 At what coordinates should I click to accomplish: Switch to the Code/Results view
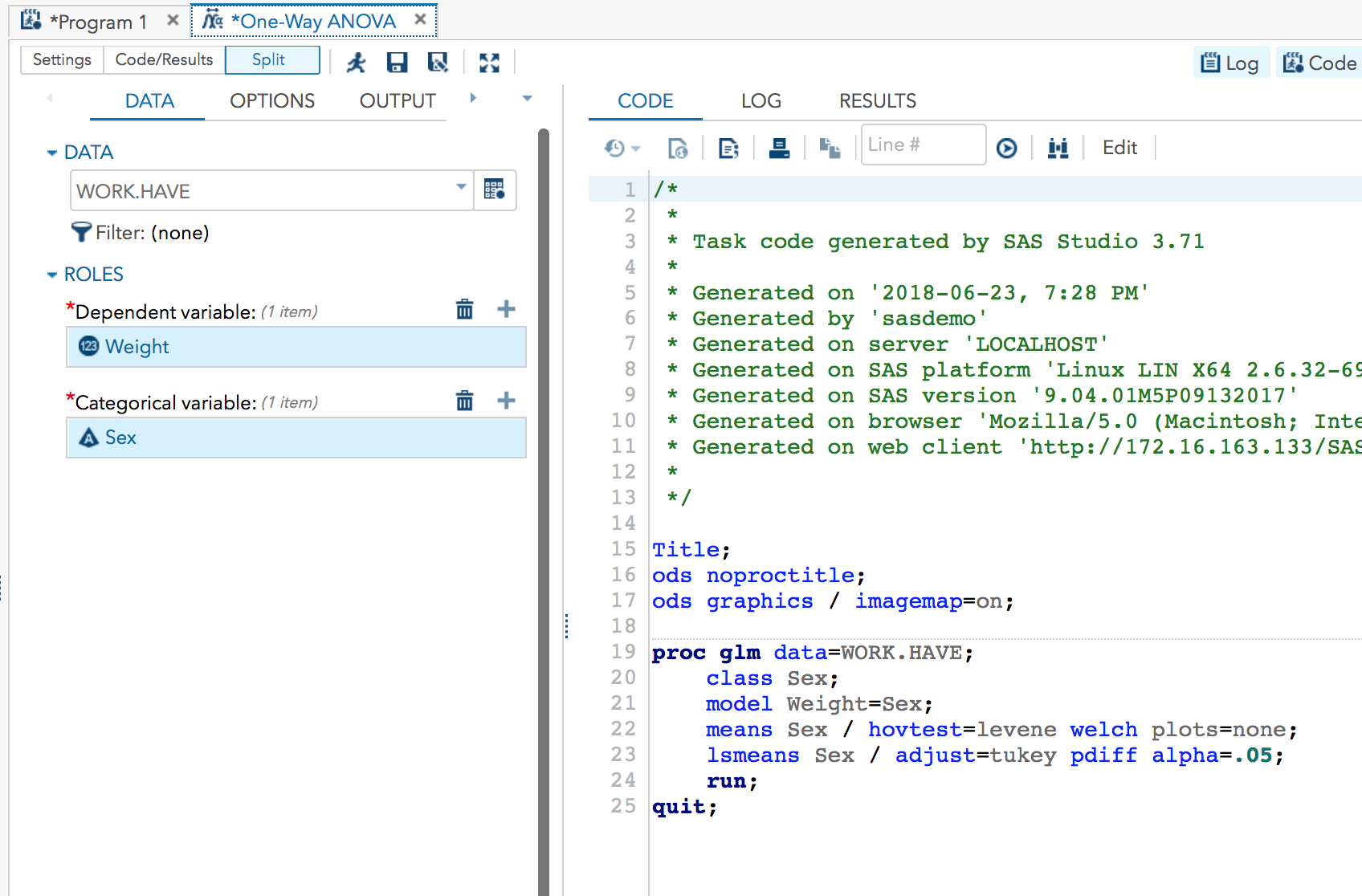click(x=164, y=60)
